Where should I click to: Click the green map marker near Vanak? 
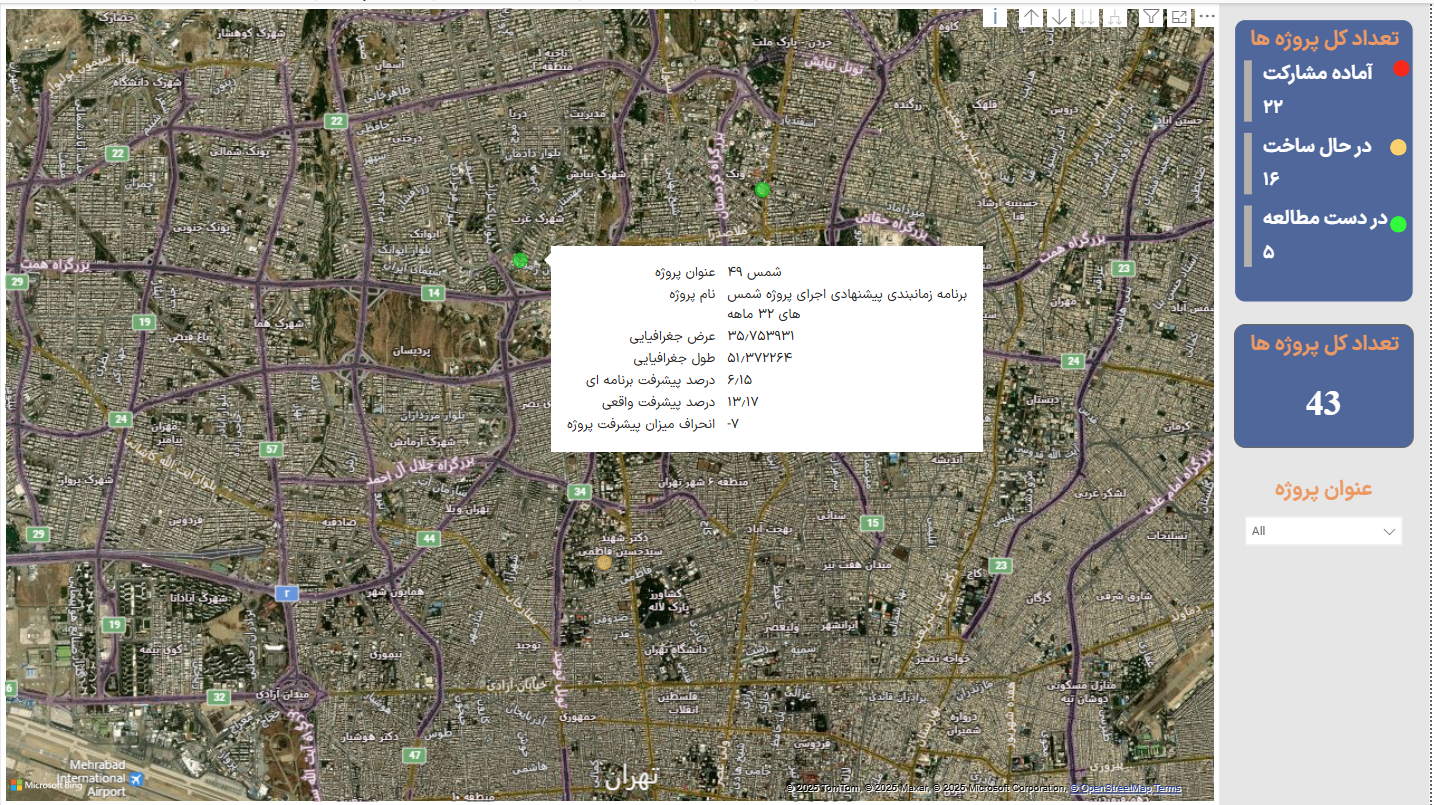(x=763, y=190)
